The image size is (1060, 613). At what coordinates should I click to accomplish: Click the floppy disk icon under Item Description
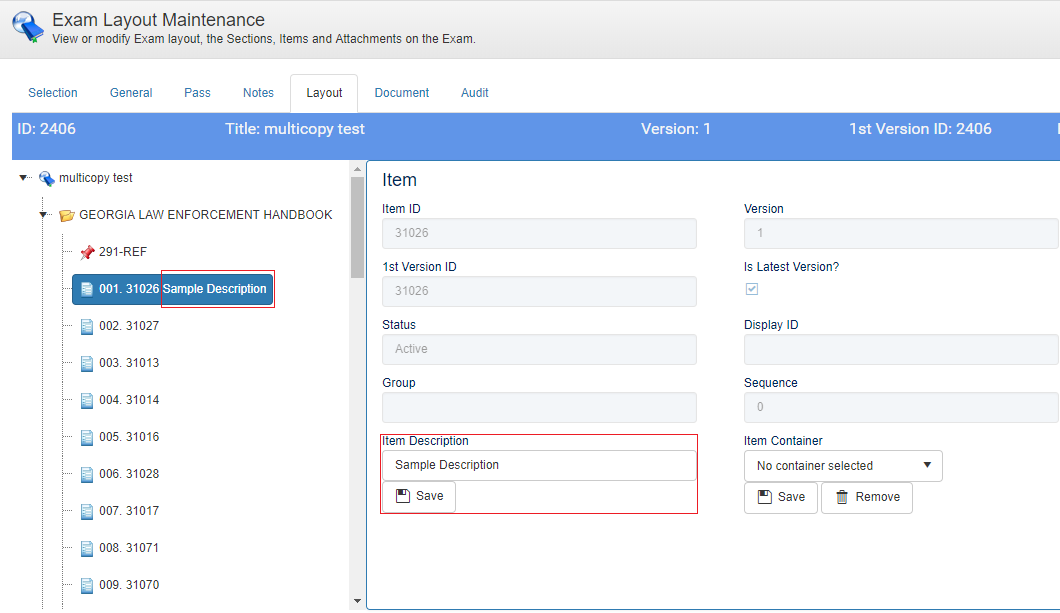tap(403, 496)
